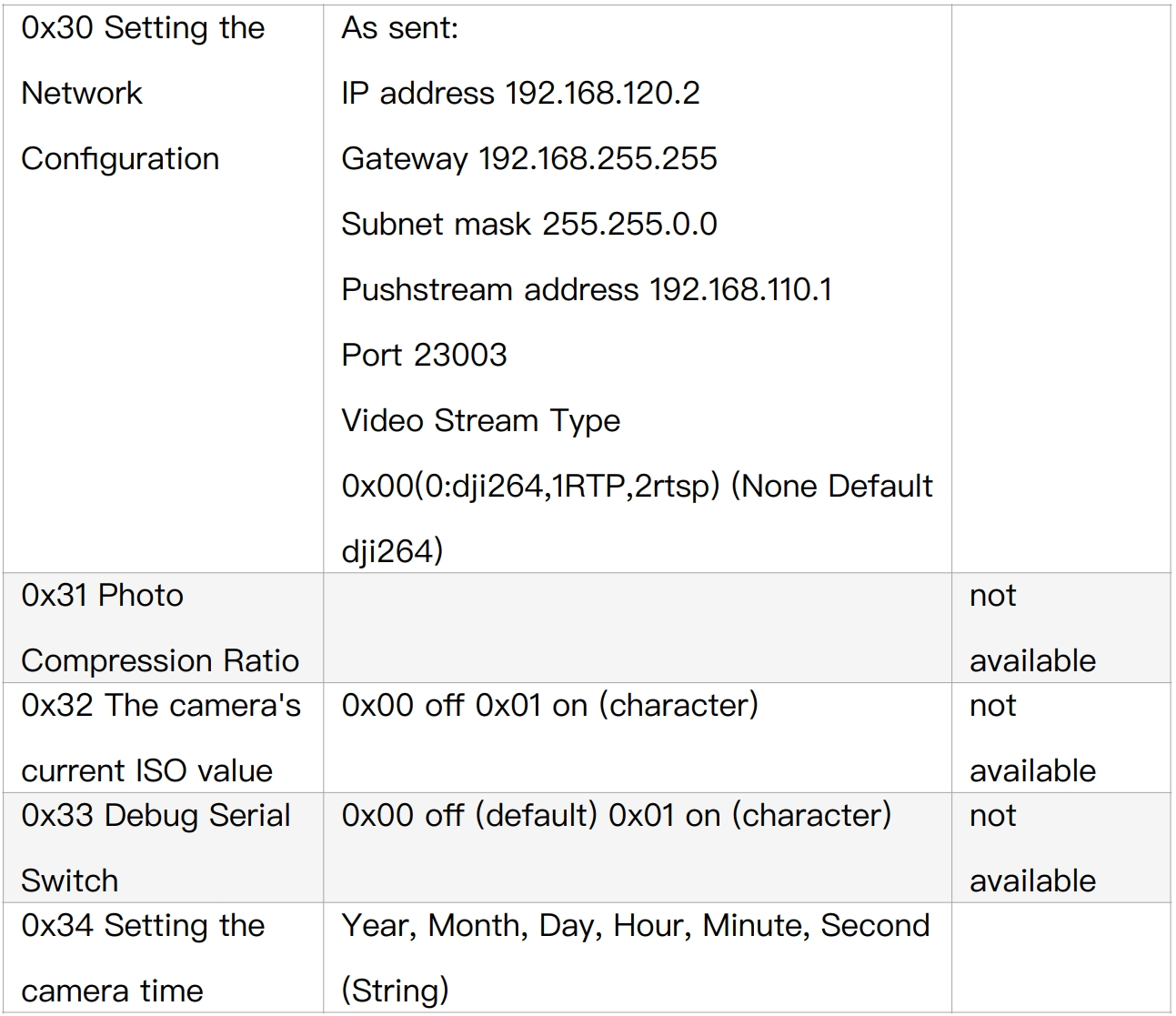Viewport: 1176px width, 1016px height.
Task: Click the "Year, Month, Day, Hour, Minute, Second" text
Action: point(635,926)
